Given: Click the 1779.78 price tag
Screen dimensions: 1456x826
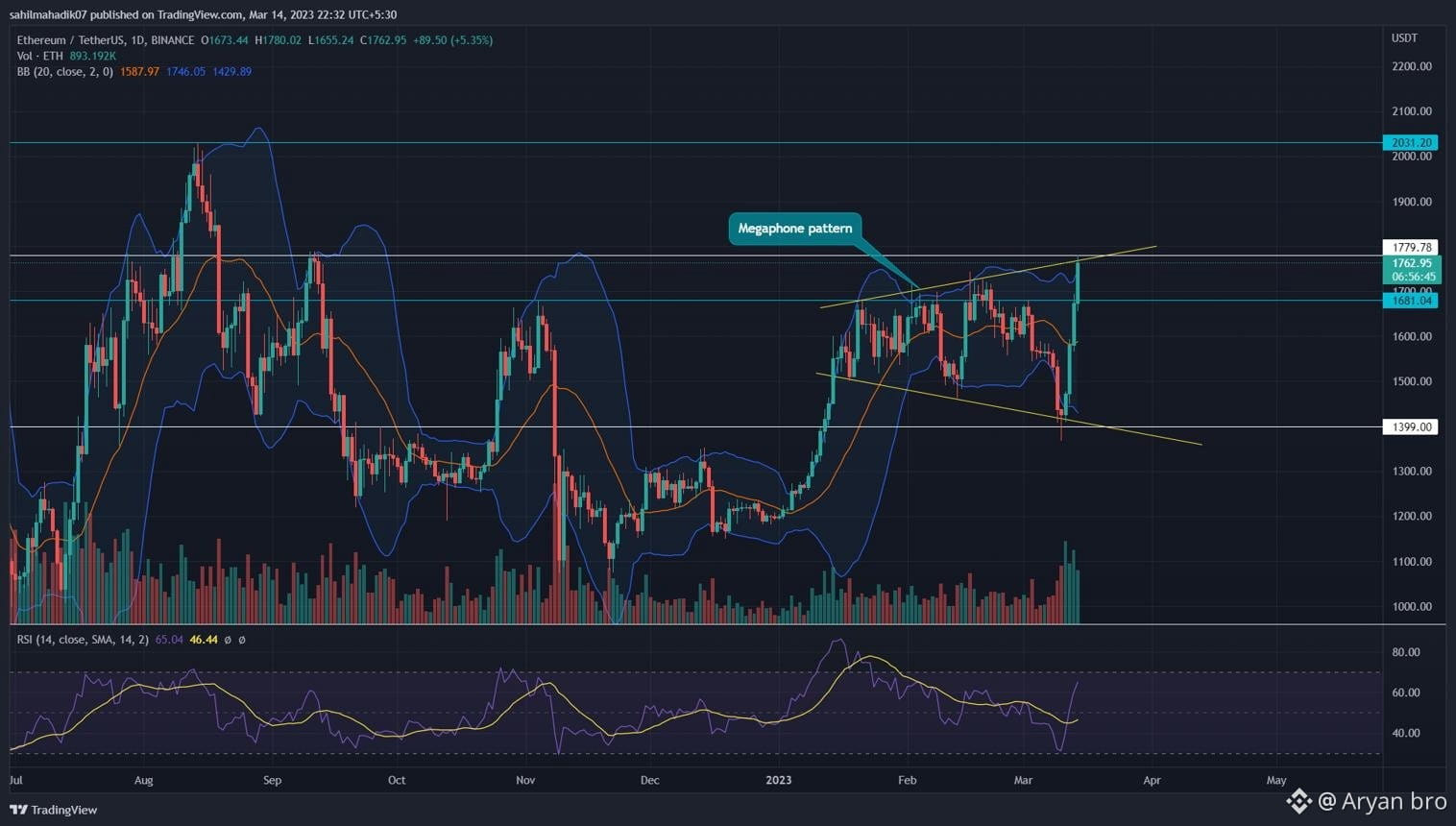Looking at the screenshot, I should 1410,247.
